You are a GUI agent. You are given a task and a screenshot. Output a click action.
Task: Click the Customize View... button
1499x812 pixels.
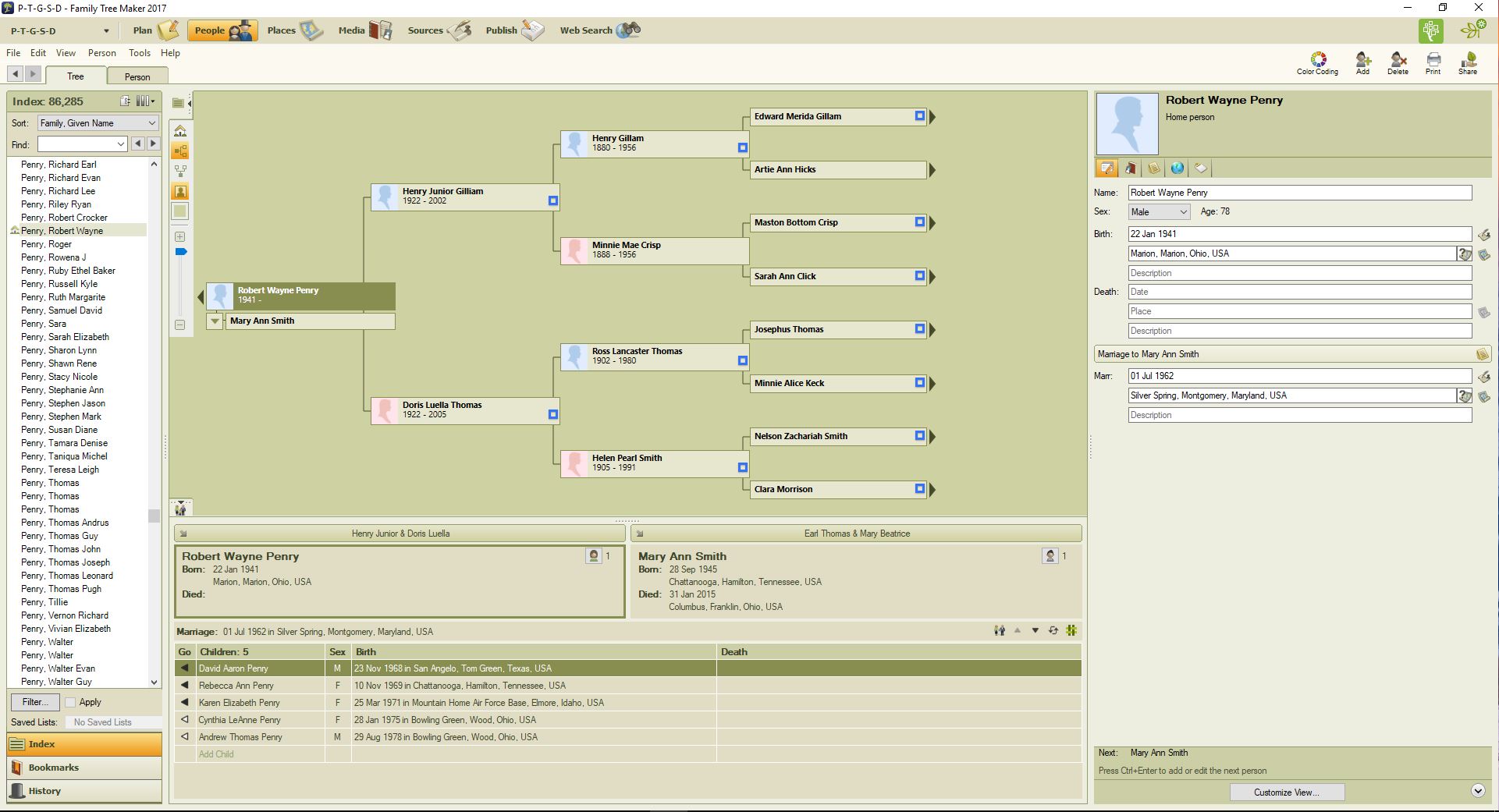tap(1286, 792)
